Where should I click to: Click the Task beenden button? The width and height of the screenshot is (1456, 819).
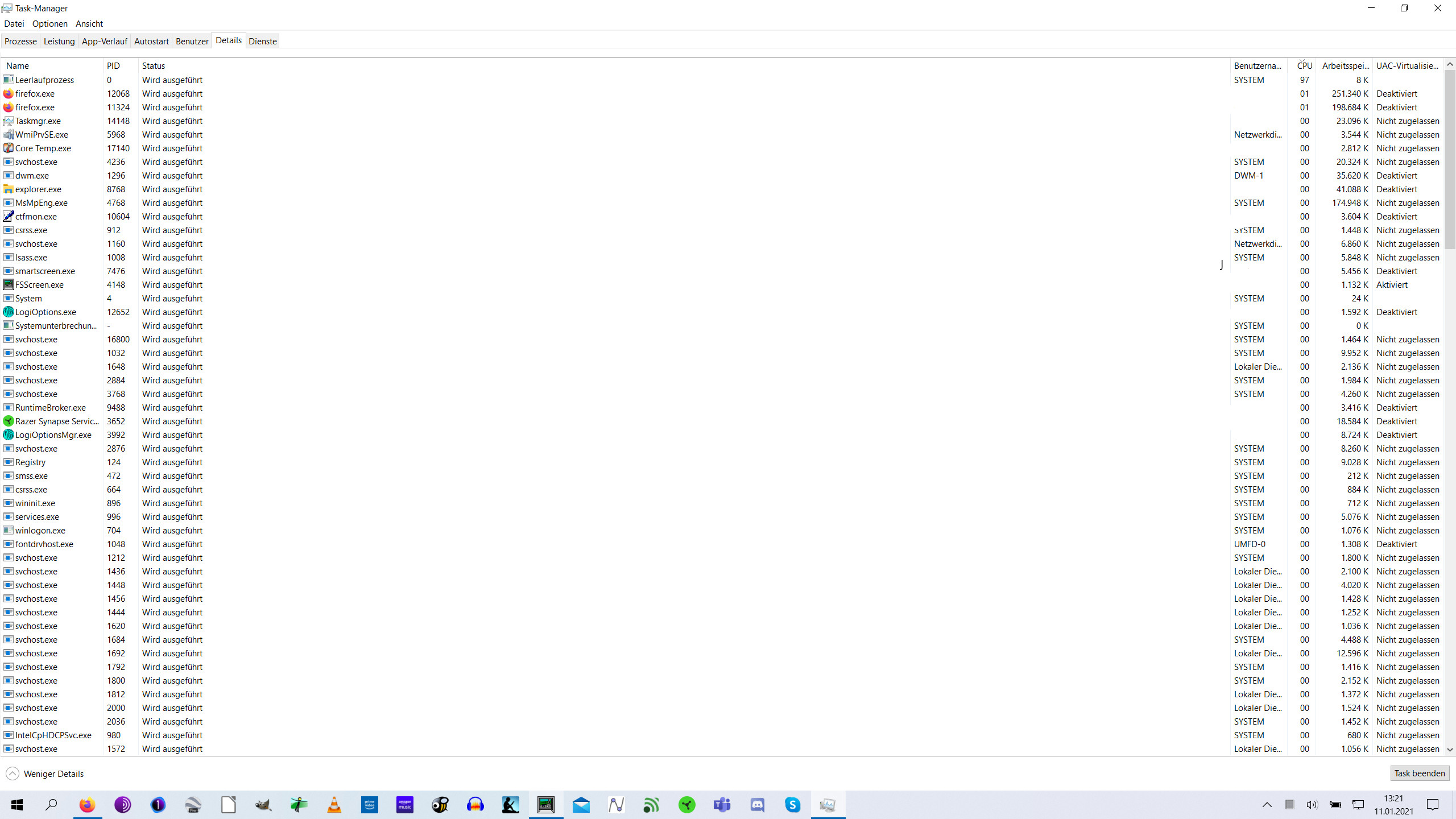[1419, 773]
